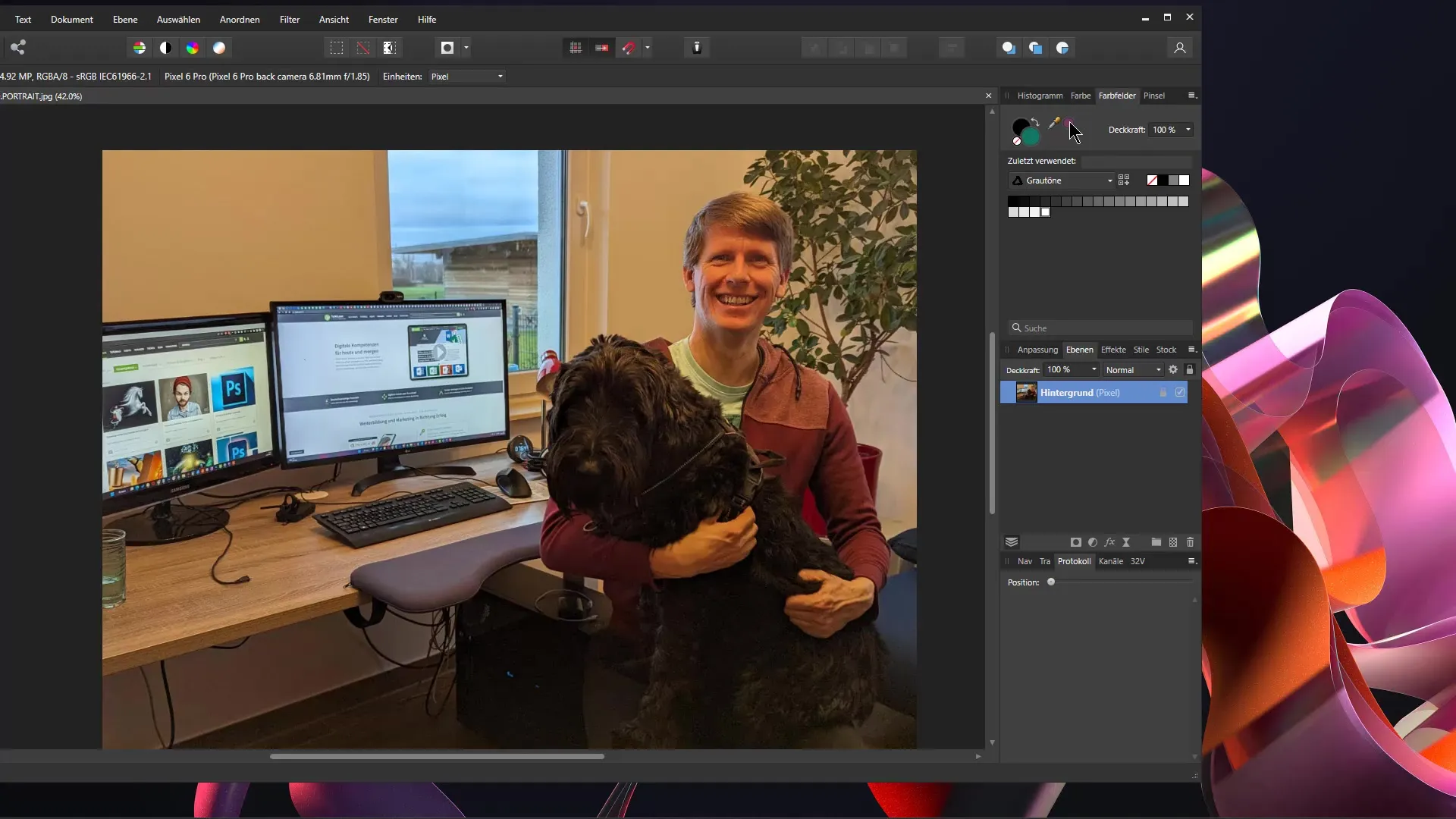Open the Farbfelder panel options menu
1456x819 pixels.
coord(1192,96)
